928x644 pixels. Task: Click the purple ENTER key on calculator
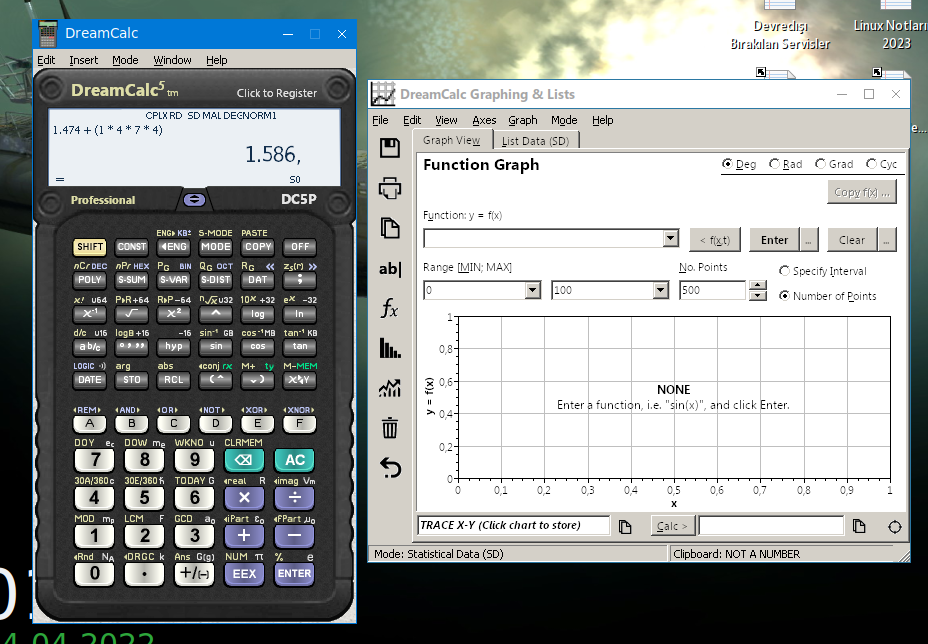294,574
